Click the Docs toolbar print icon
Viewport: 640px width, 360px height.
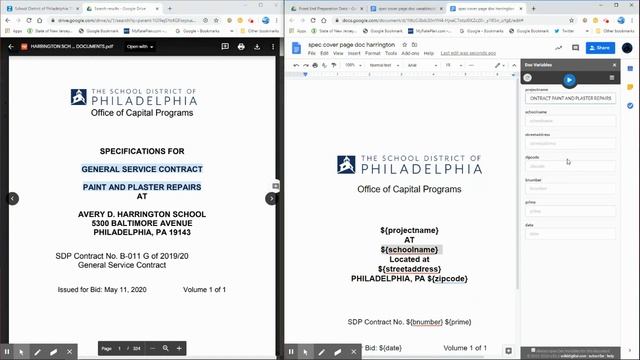pos(315,65)
